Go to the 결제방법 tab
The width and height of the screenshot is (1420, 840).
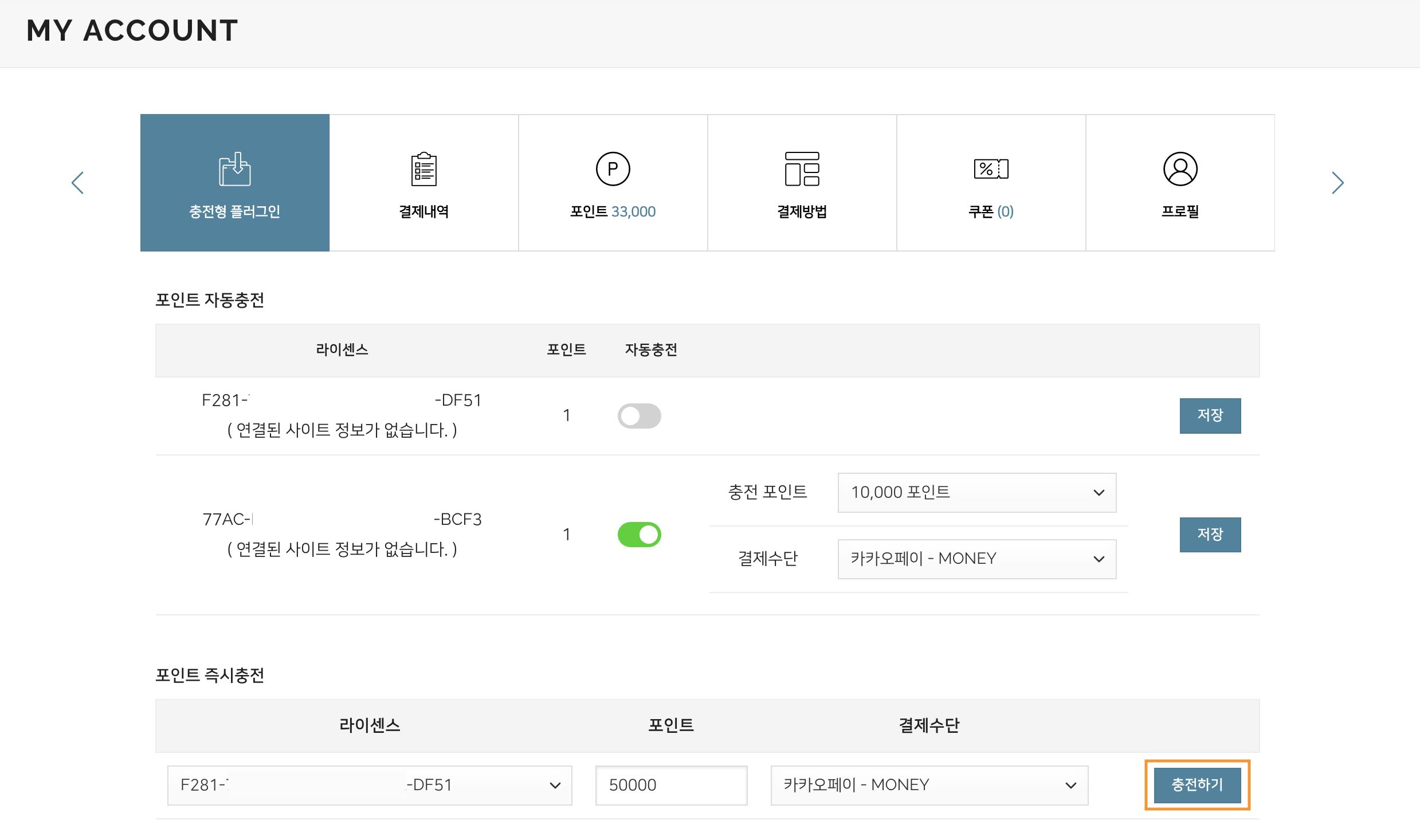(802, 183)
